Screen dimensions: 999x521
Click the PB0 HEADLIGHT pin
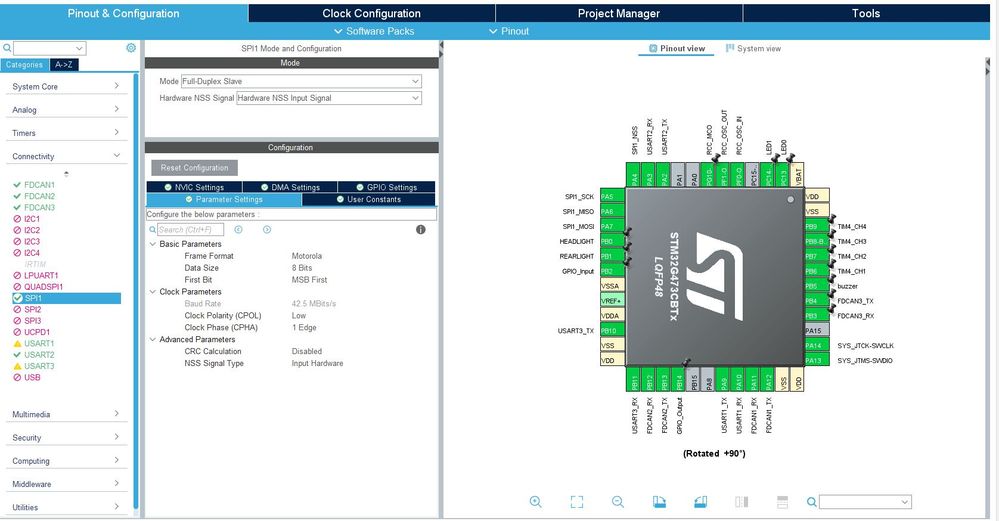point(612,241)
